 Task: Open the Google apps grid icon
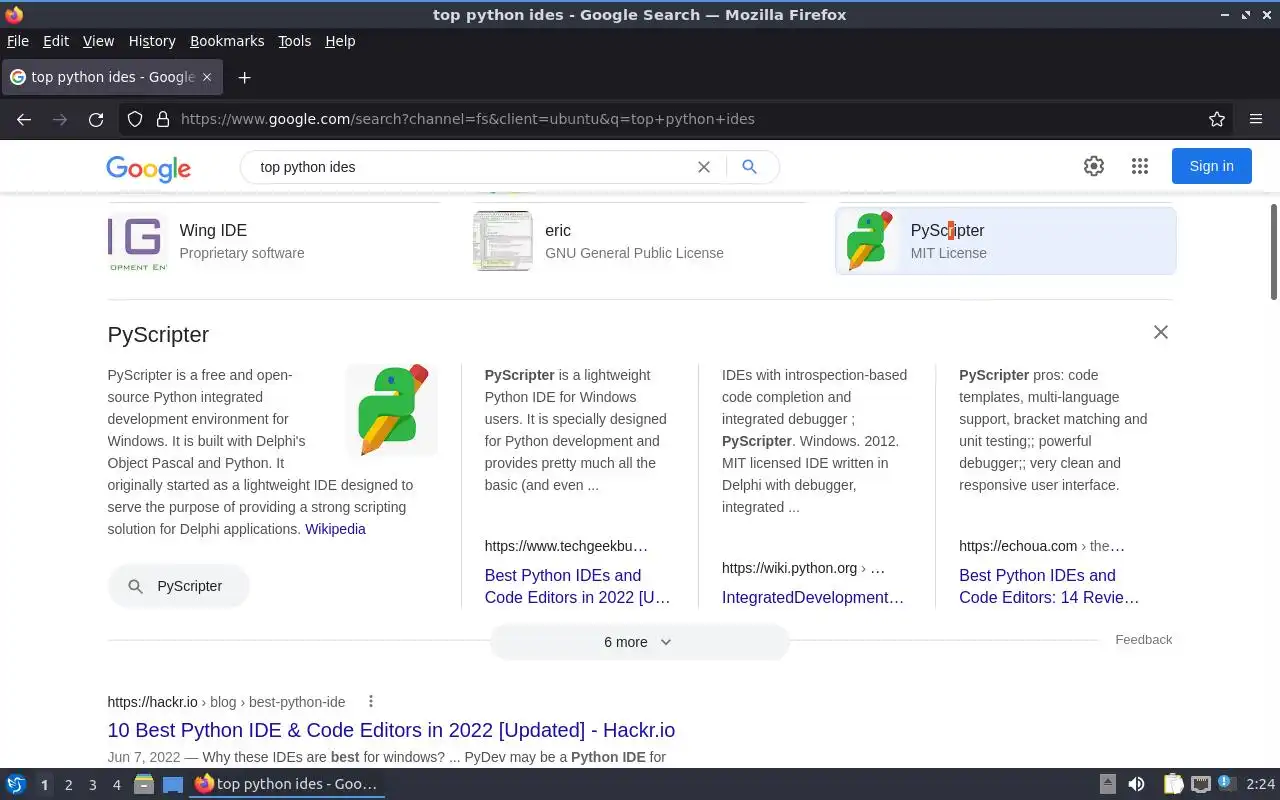click(1140, 166)
